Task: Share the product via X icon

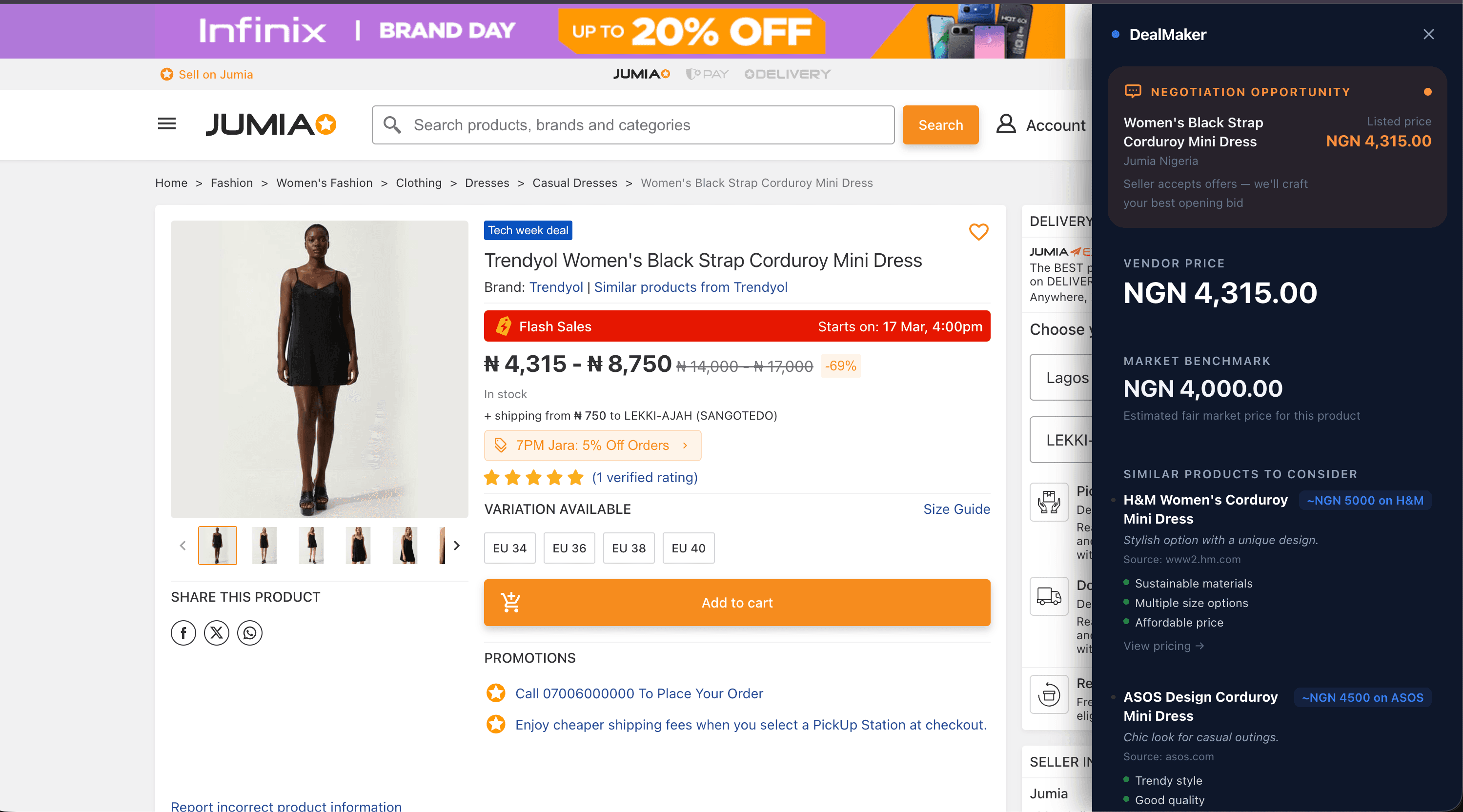Action: click(x=216, y=633)
